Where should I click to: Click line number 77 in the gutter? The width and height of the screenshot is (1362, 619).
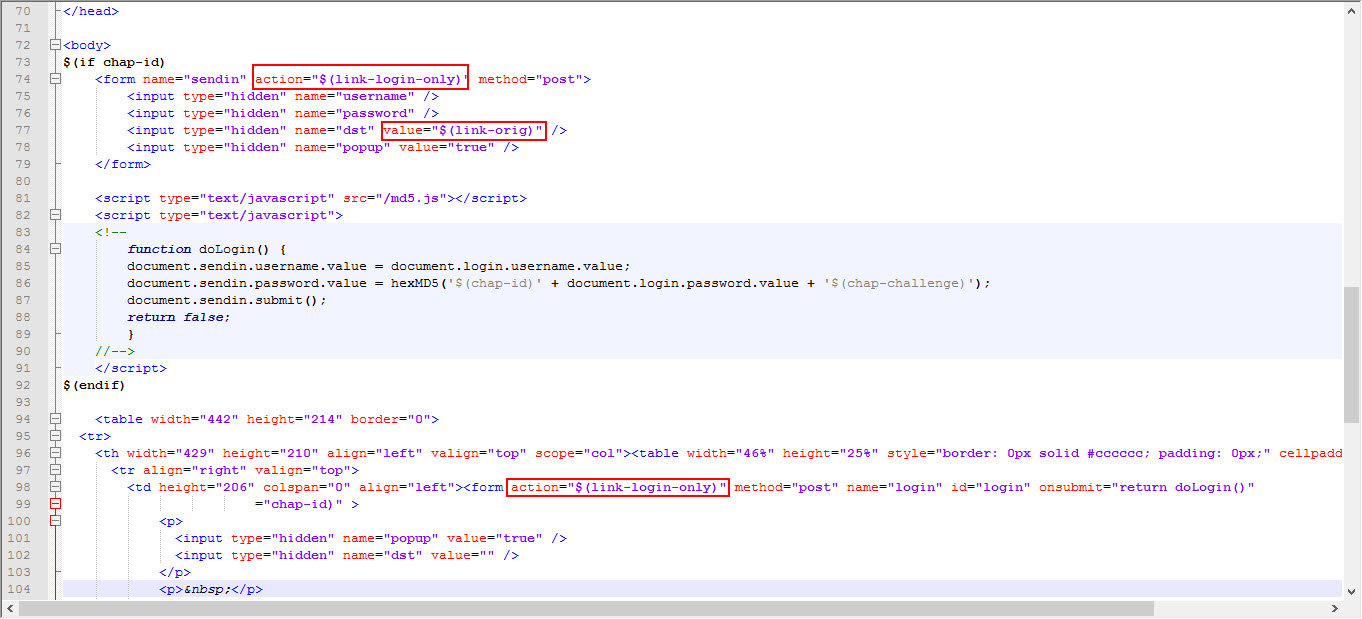click(x=22, y=129)
